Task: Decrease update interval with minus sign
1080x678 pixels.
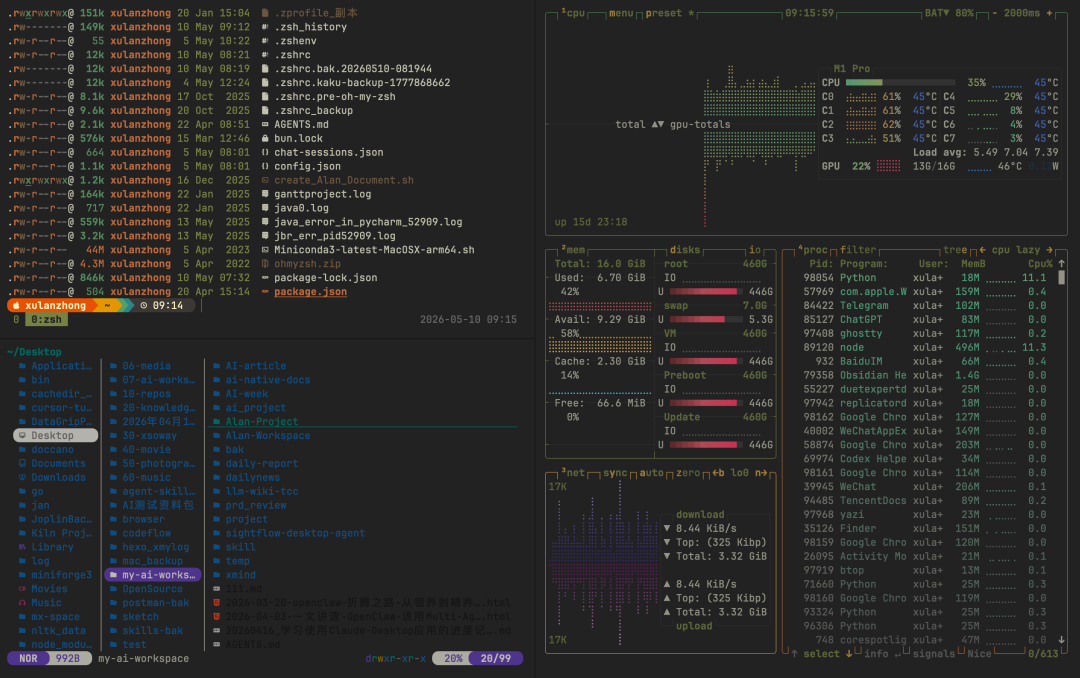Action: [x=995, y=13]
